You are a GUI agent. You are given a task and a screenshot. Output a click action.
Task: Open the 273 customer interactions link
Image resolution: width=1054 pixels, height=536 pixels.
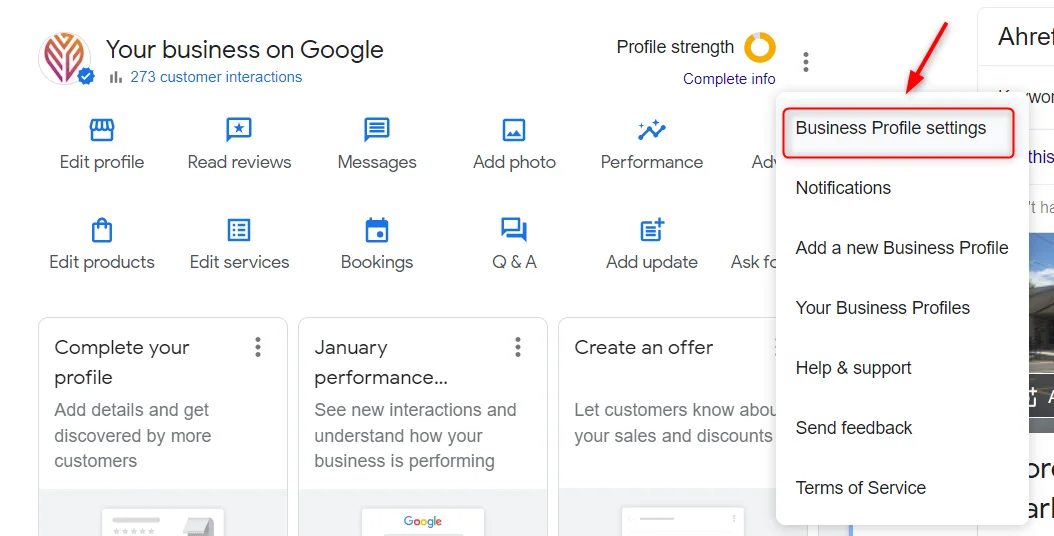[216, 77]
